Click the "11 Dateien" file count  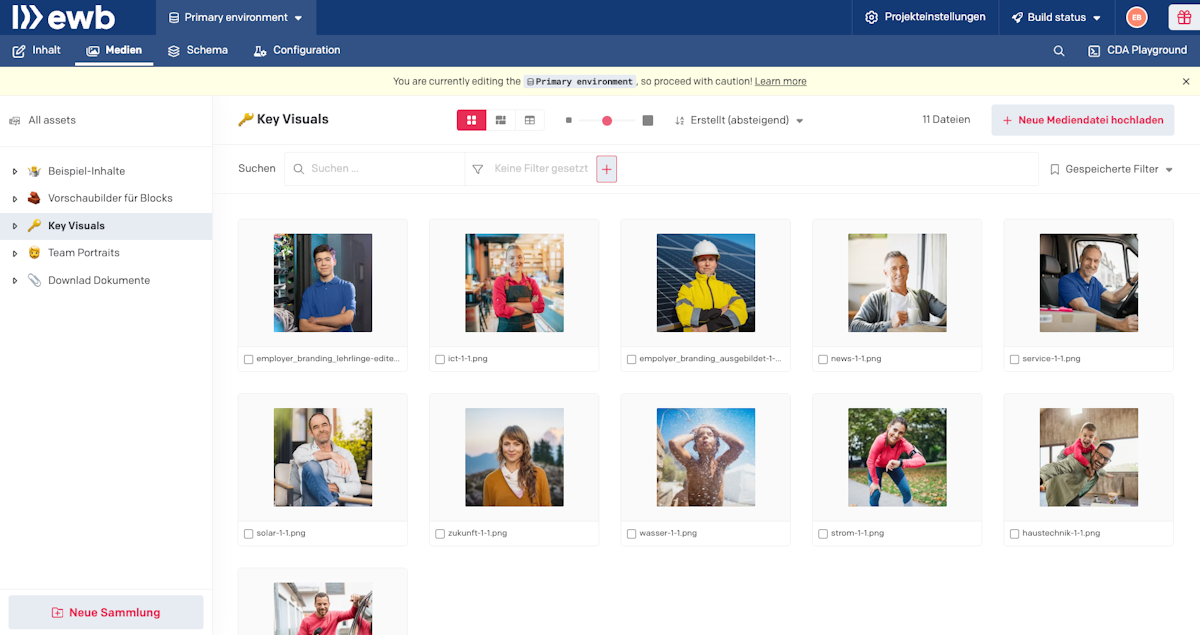tap(946, 120)
